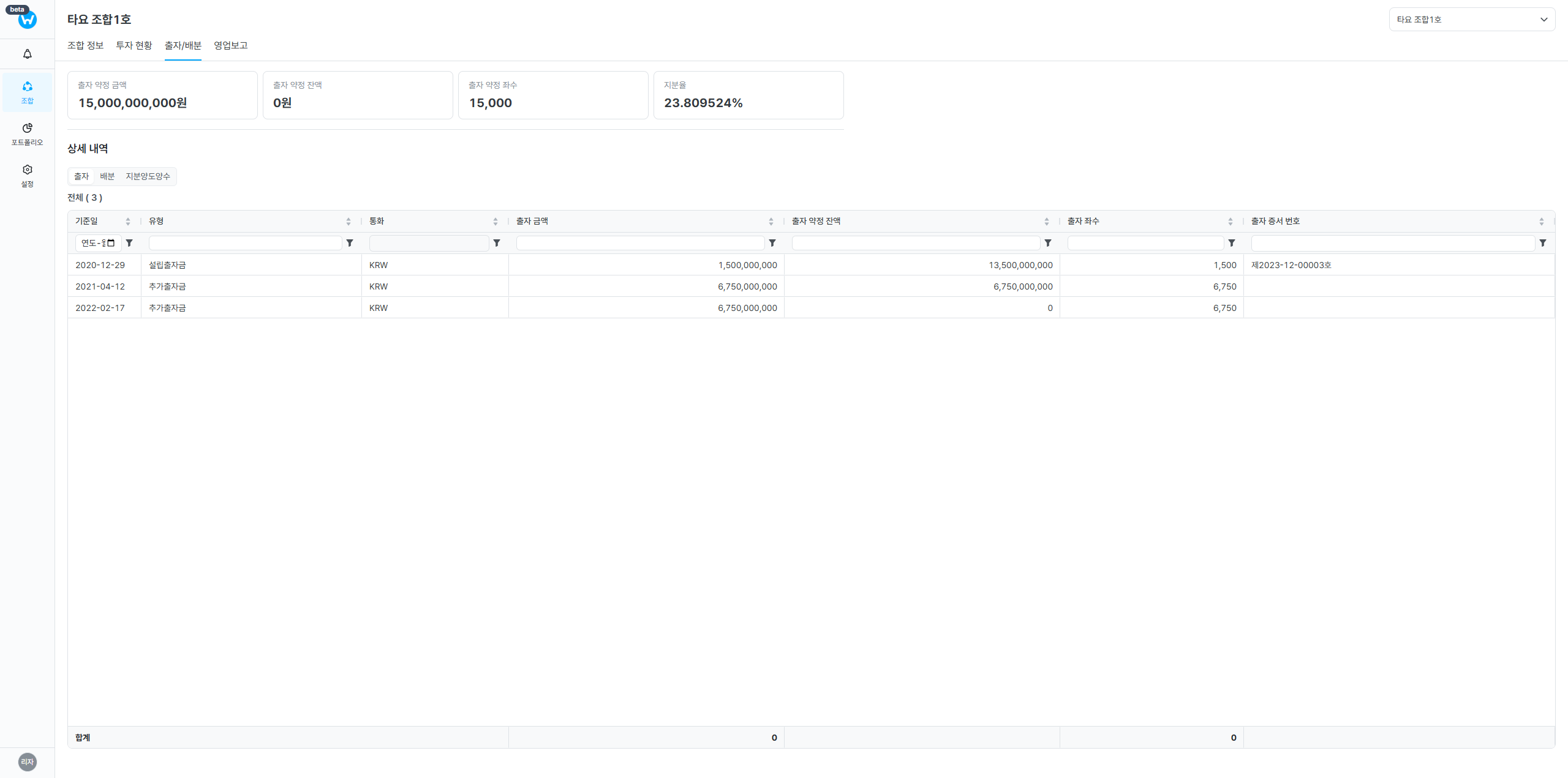The image size is (1568, 778).
Task: Open the 투자 현황 tab
Action: click(x=134, y=45)
